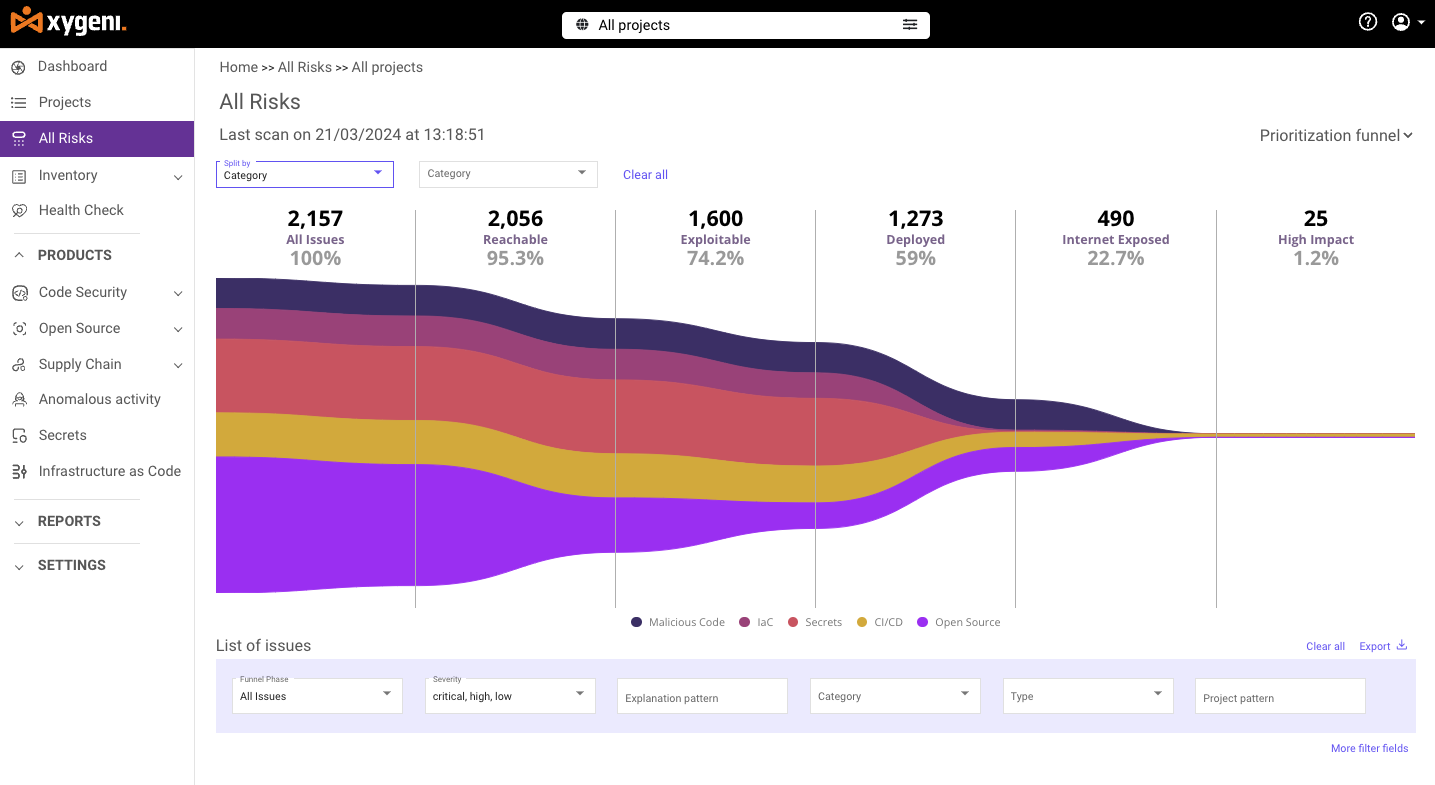
Task: Click the Secrets icon in sidebar
Action: pos(18,436)
